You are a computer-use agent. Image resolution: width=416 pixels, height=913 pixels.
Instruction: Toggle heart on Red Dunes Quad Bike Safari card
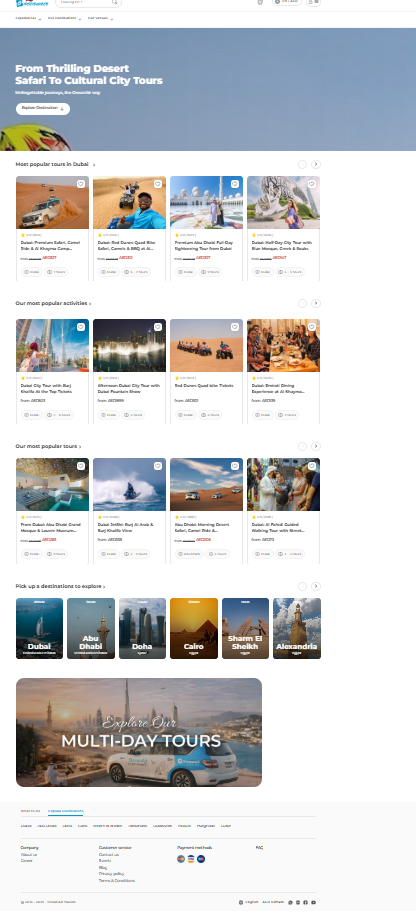tap(158, 184)
